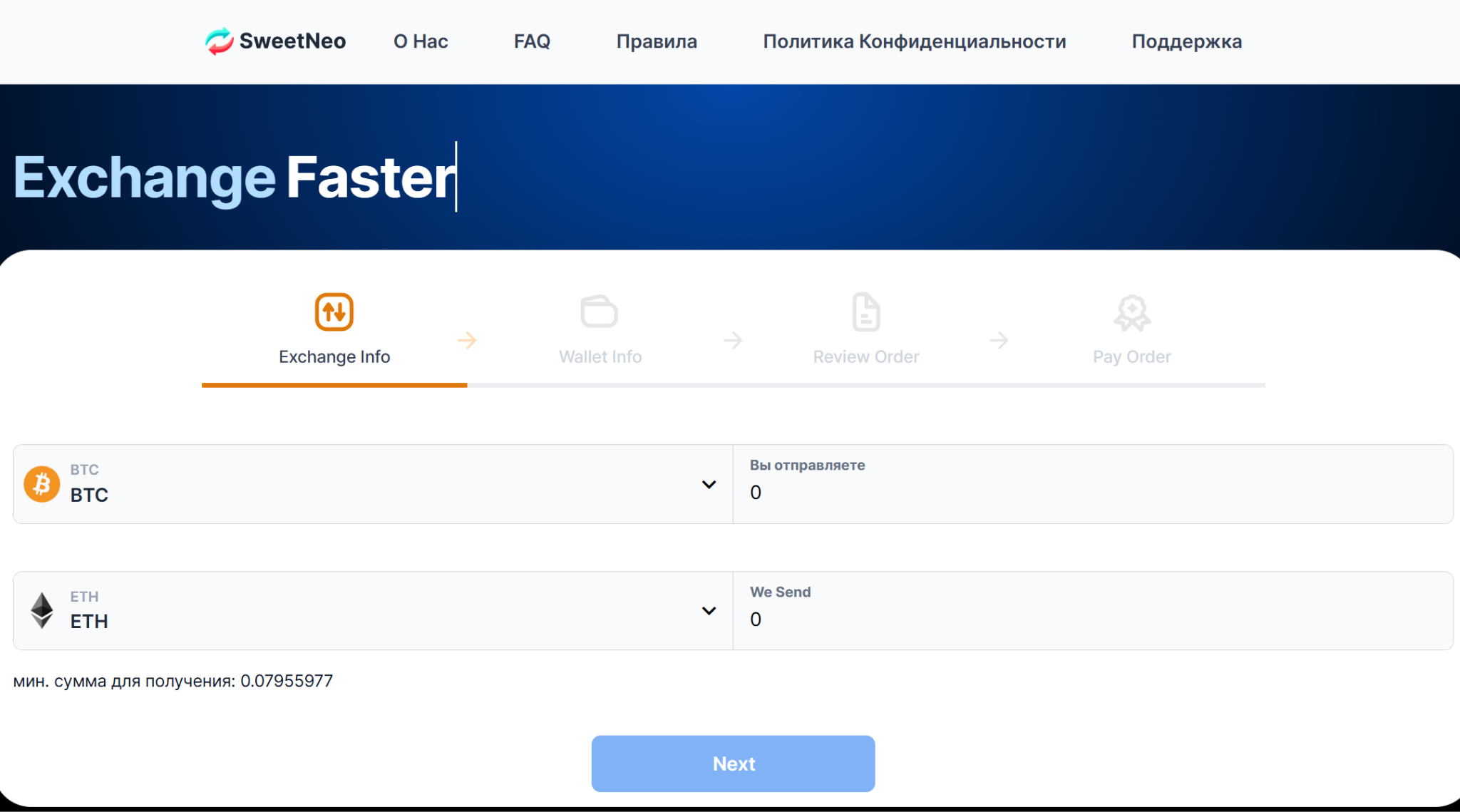
Task: Open the BTC send currency selector
Action: (x=373, y=484)
